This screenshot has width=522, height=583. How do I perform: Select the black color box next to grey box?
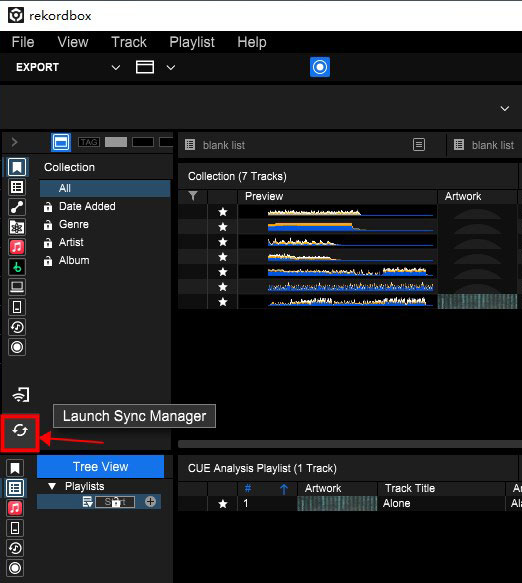click(143, 142)
